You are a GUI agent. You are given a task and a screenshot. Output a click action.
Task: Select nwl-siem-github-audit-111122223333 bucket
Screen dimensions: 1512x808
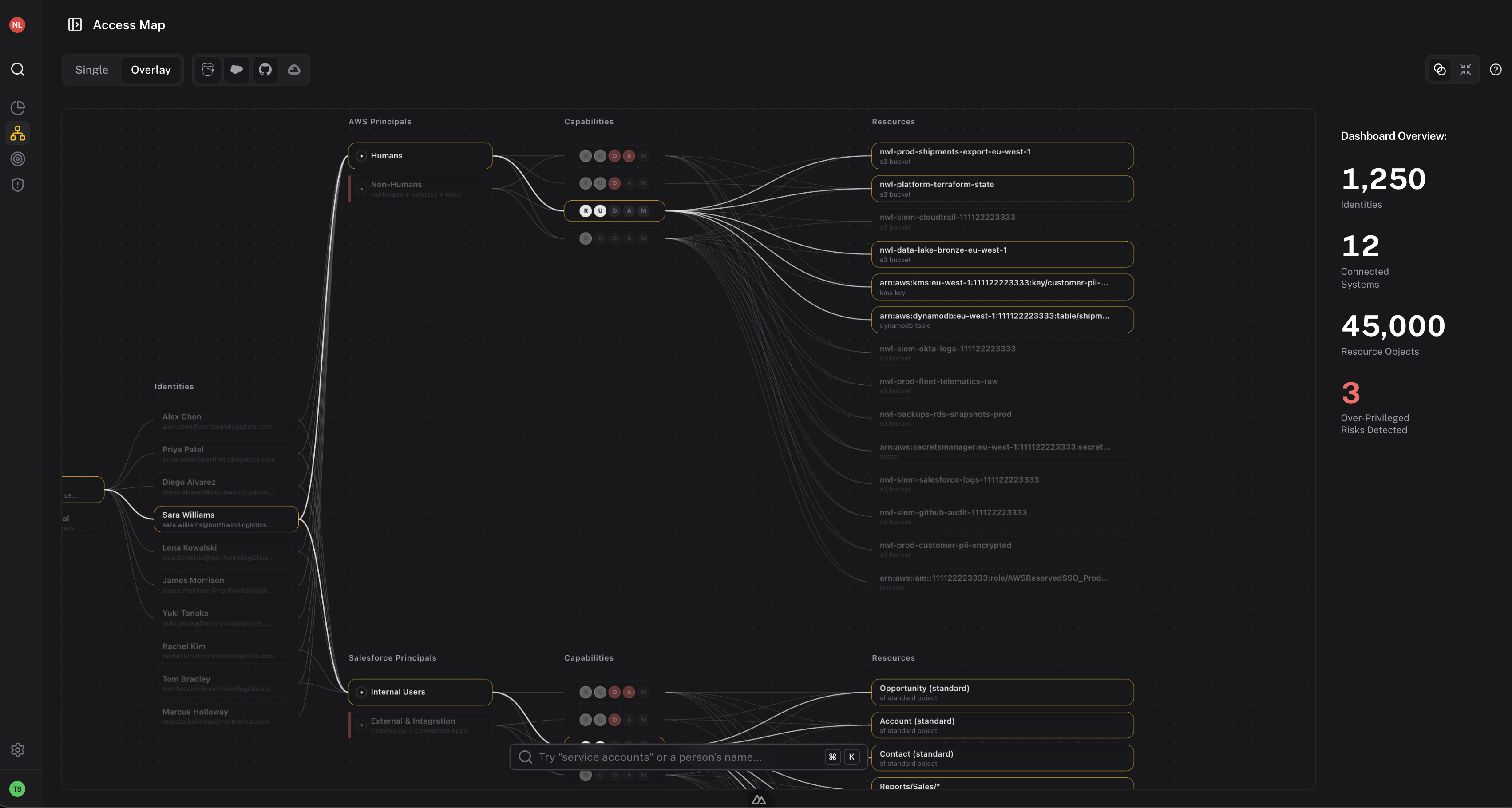[1002, 517]
